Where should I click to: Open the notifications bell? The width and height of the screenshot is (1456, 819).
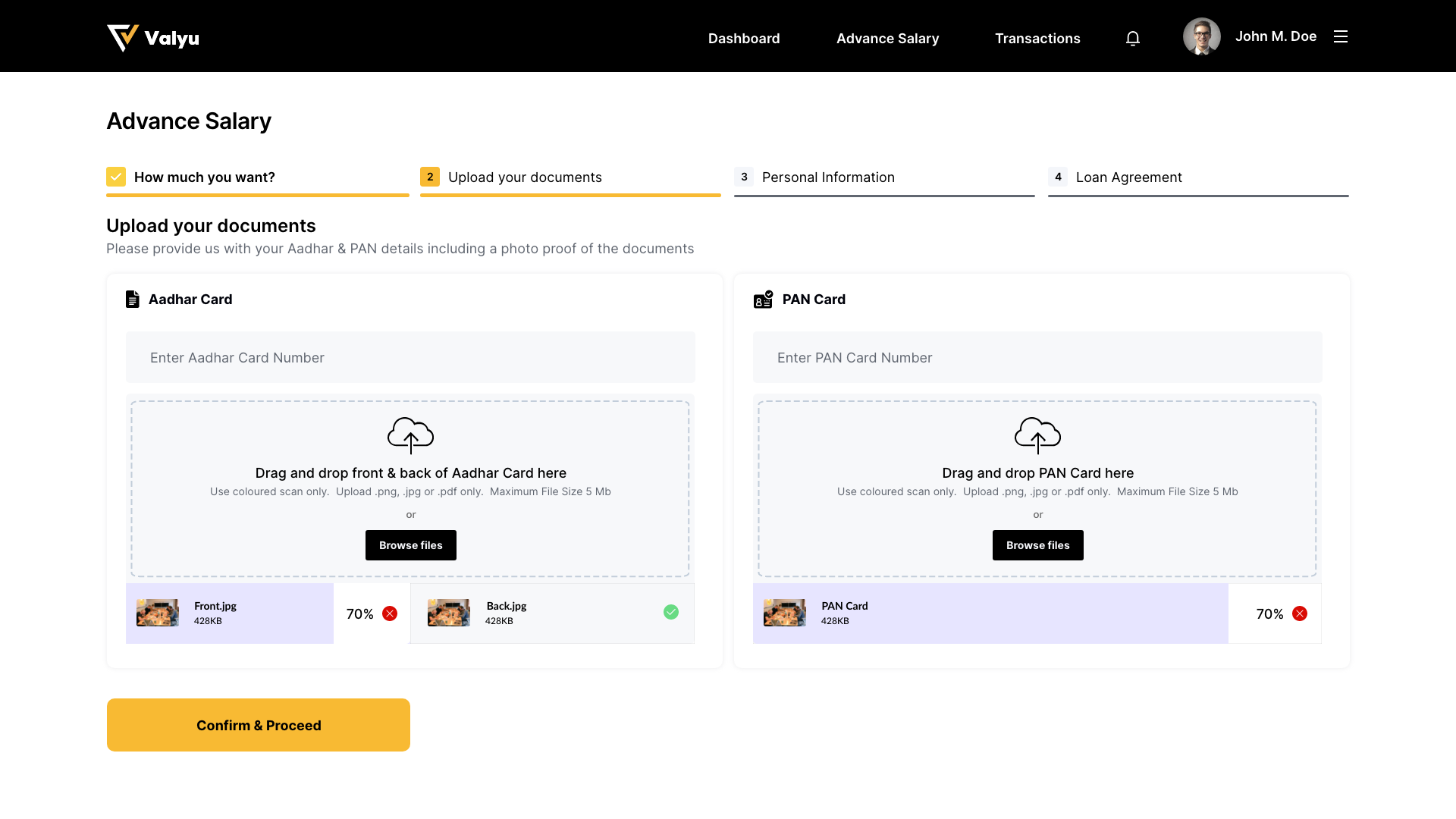[1132, 38]
